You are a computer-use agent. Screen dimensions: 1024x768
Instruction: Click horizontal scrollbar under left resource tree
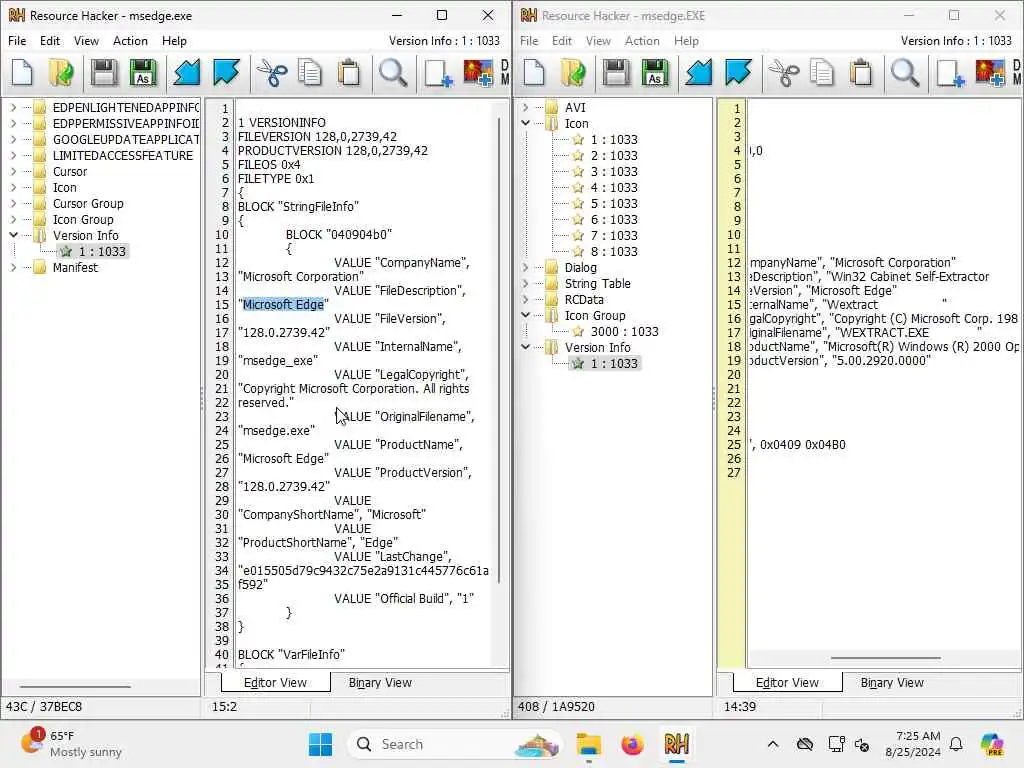coord(74,686)
